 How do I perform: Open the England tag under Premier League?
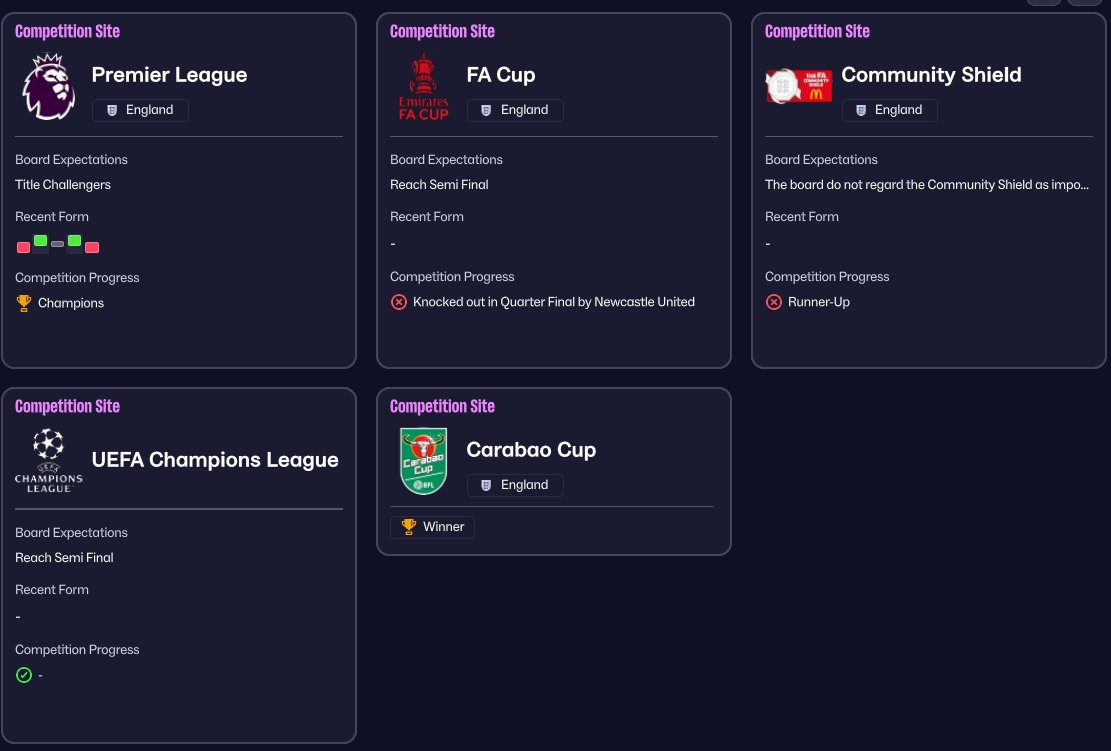tap(140, 110)
